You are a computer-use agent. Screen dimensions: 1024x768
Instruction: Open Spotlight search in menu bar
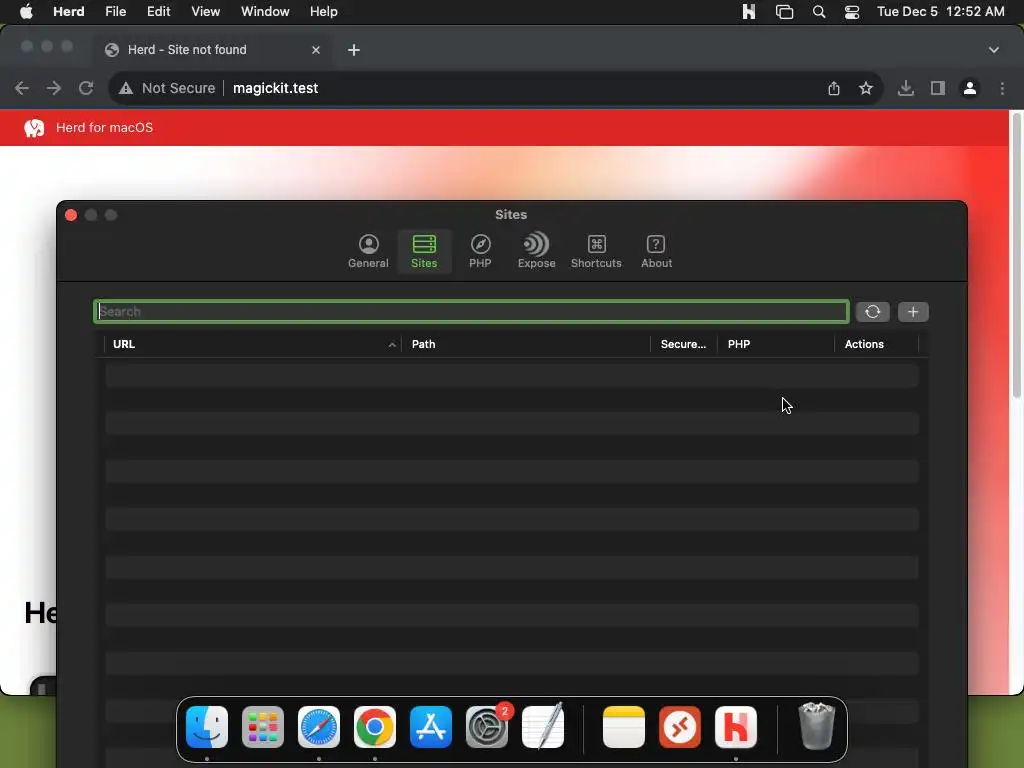tap(819, 12)
